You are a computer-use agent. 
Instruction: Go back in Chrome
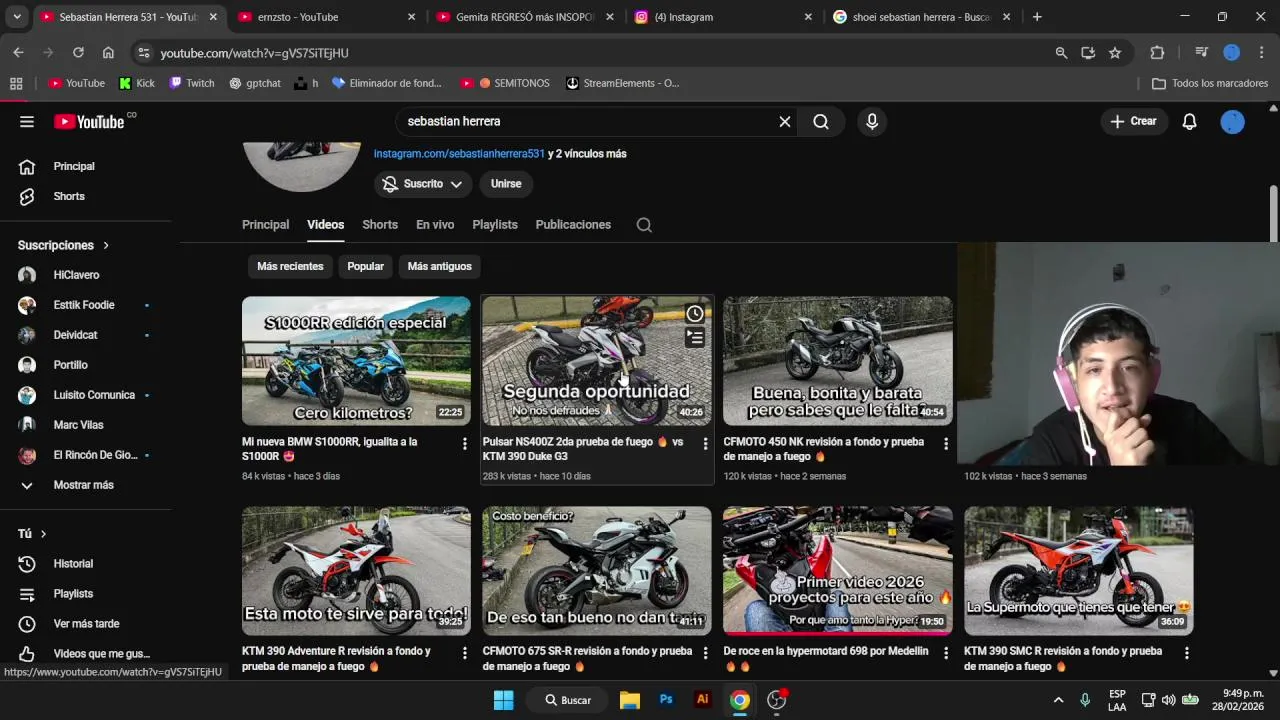tap(18, 53)
